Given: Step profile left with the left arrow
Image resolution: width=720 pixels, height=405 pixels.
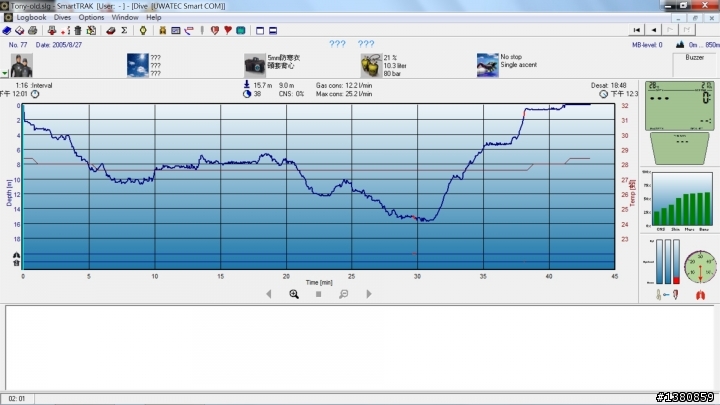Looking at the screenshot, I should click(269, 294).
